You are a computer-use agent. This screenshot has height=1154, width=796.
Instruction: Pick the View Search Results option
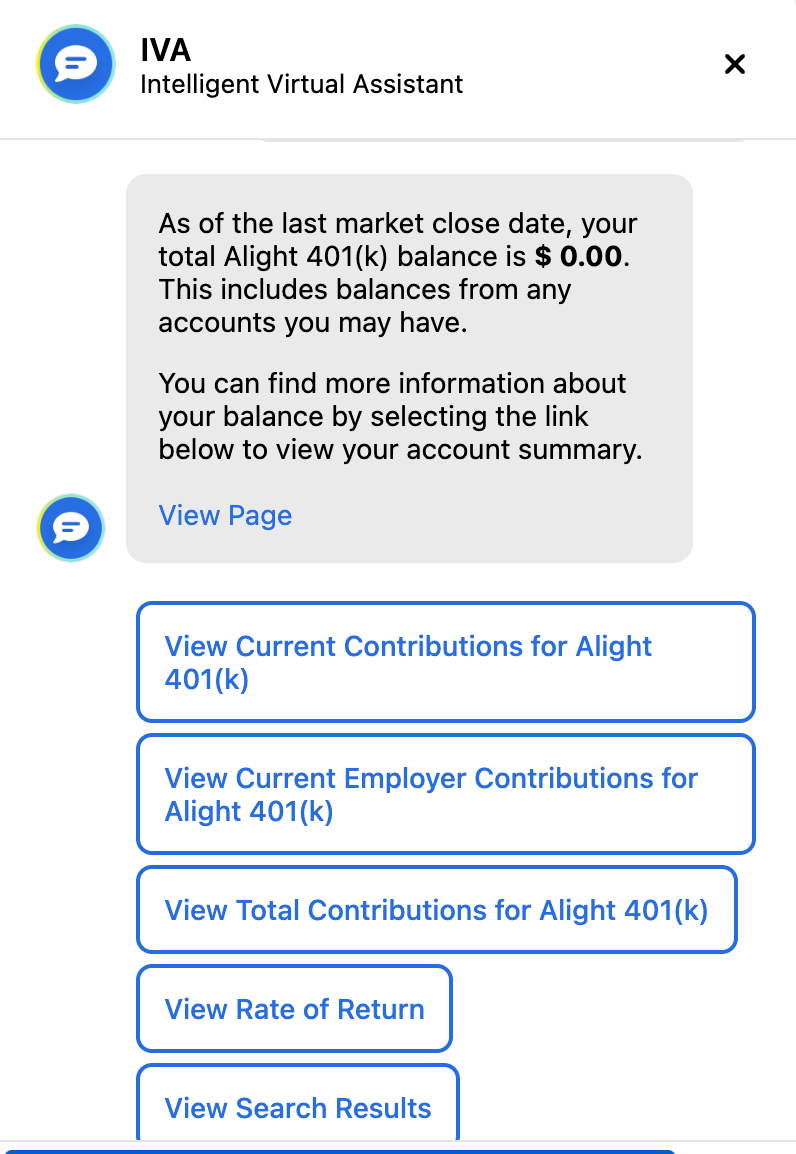297,1107
